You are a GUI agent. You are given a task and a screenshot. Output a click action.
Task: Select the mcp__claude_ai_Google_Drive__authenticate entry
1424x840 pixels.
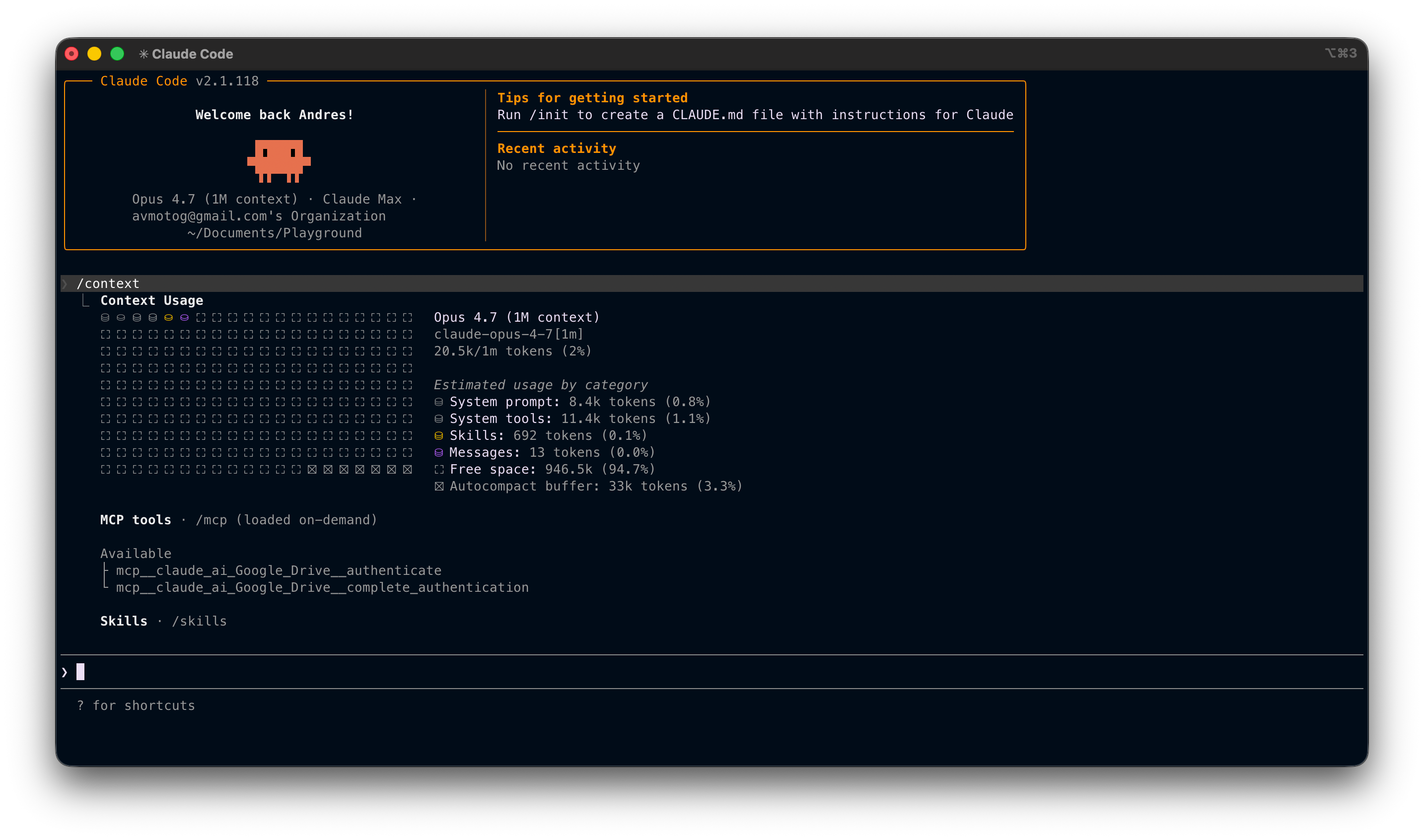click(x=279, y=570)
